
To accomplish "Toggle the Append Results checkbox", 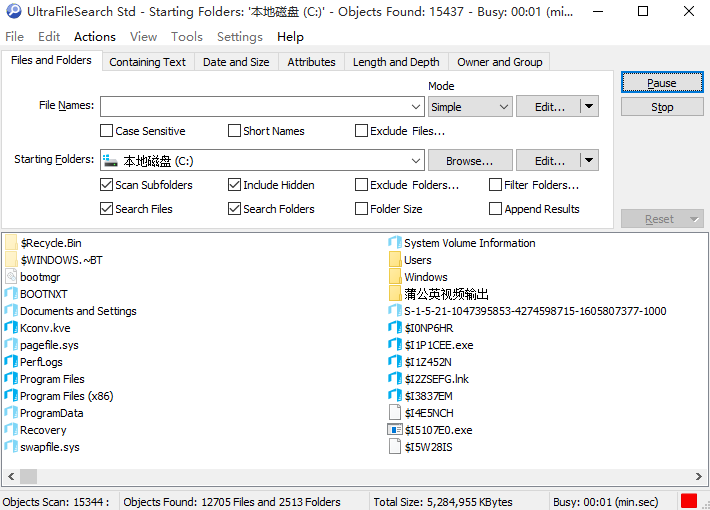I will [x=495, y=209].
